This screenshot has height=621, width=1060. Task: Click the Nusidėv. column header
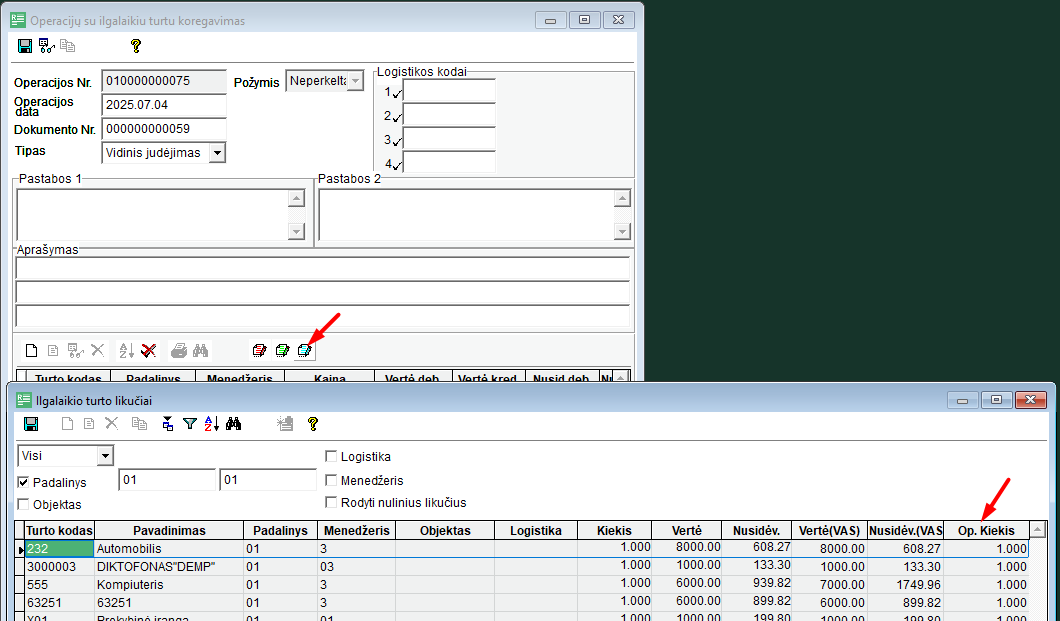pyautogui.click(x=756, y=530)
